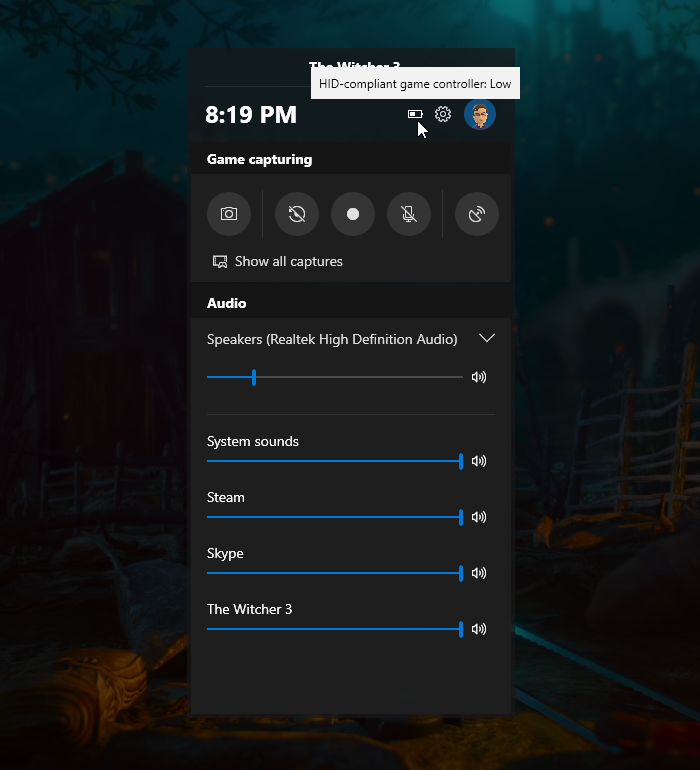Viewport: 700px width, 770px height.
Task: Mute Steam audio
Action: tap(479, 517)
